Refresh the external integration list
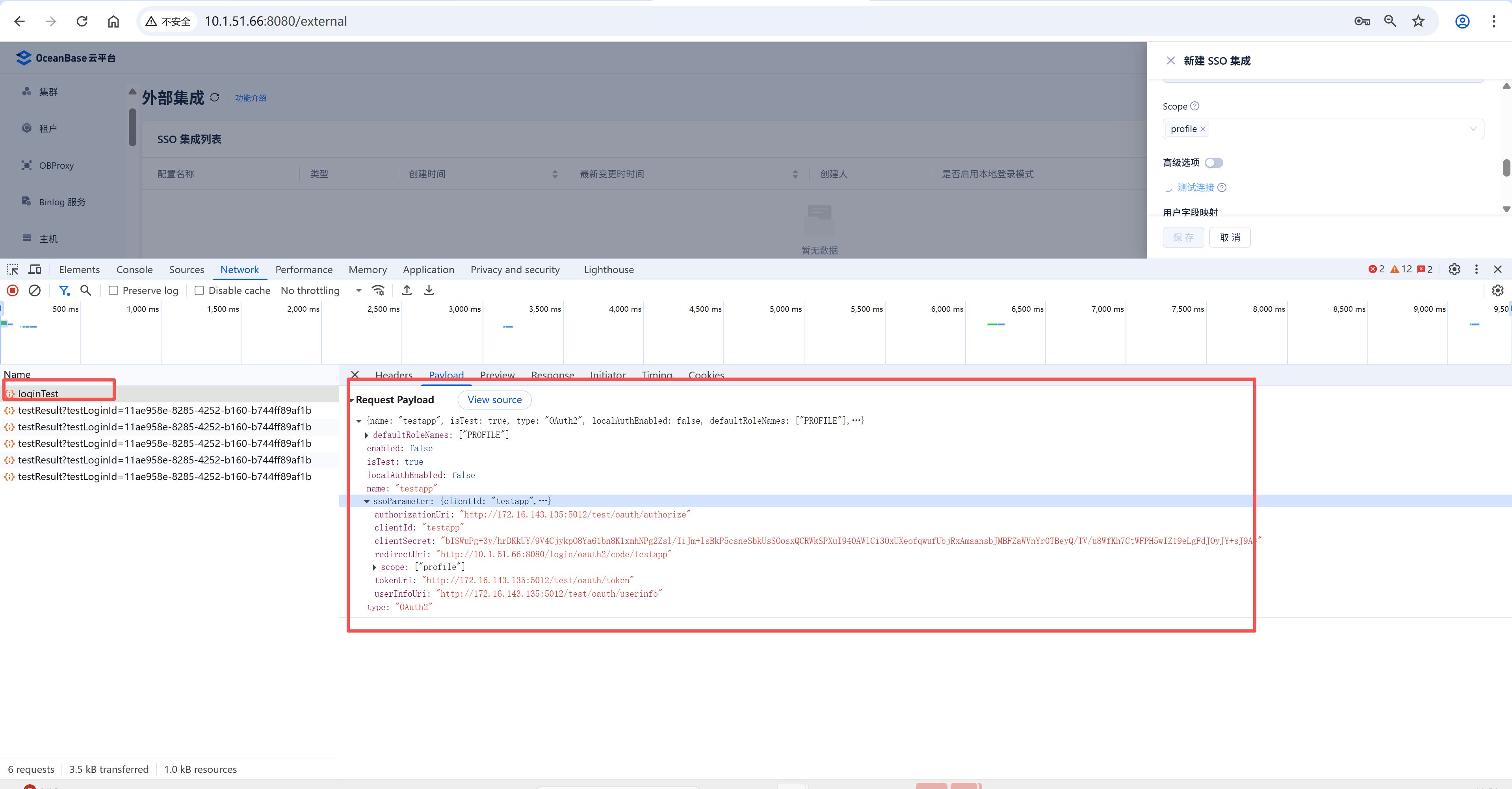This screenshot has width=1512, height=789. 214,97
